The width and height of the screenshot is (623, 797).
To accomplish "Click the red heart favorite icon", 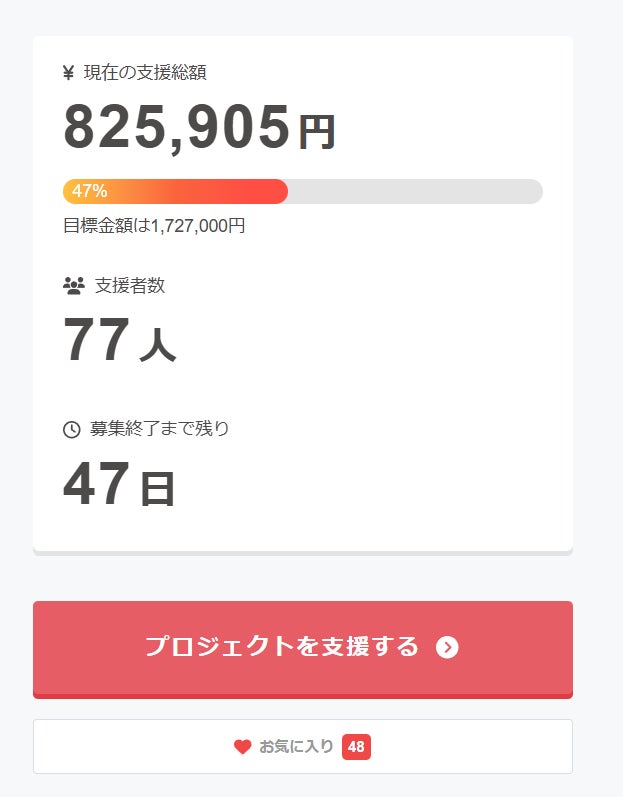I will tap(242, 747).
